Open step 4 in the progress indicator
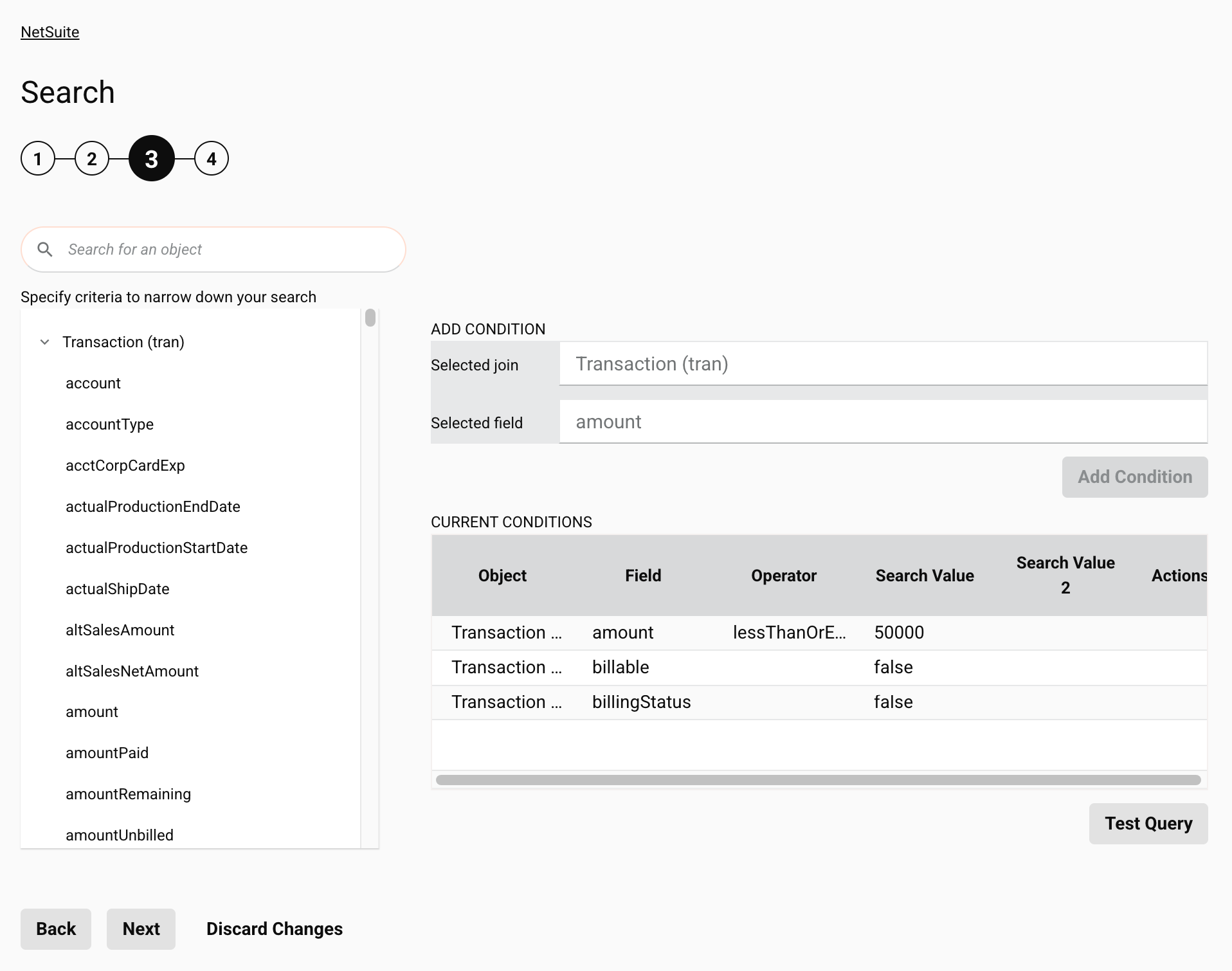 coord(211,159)
